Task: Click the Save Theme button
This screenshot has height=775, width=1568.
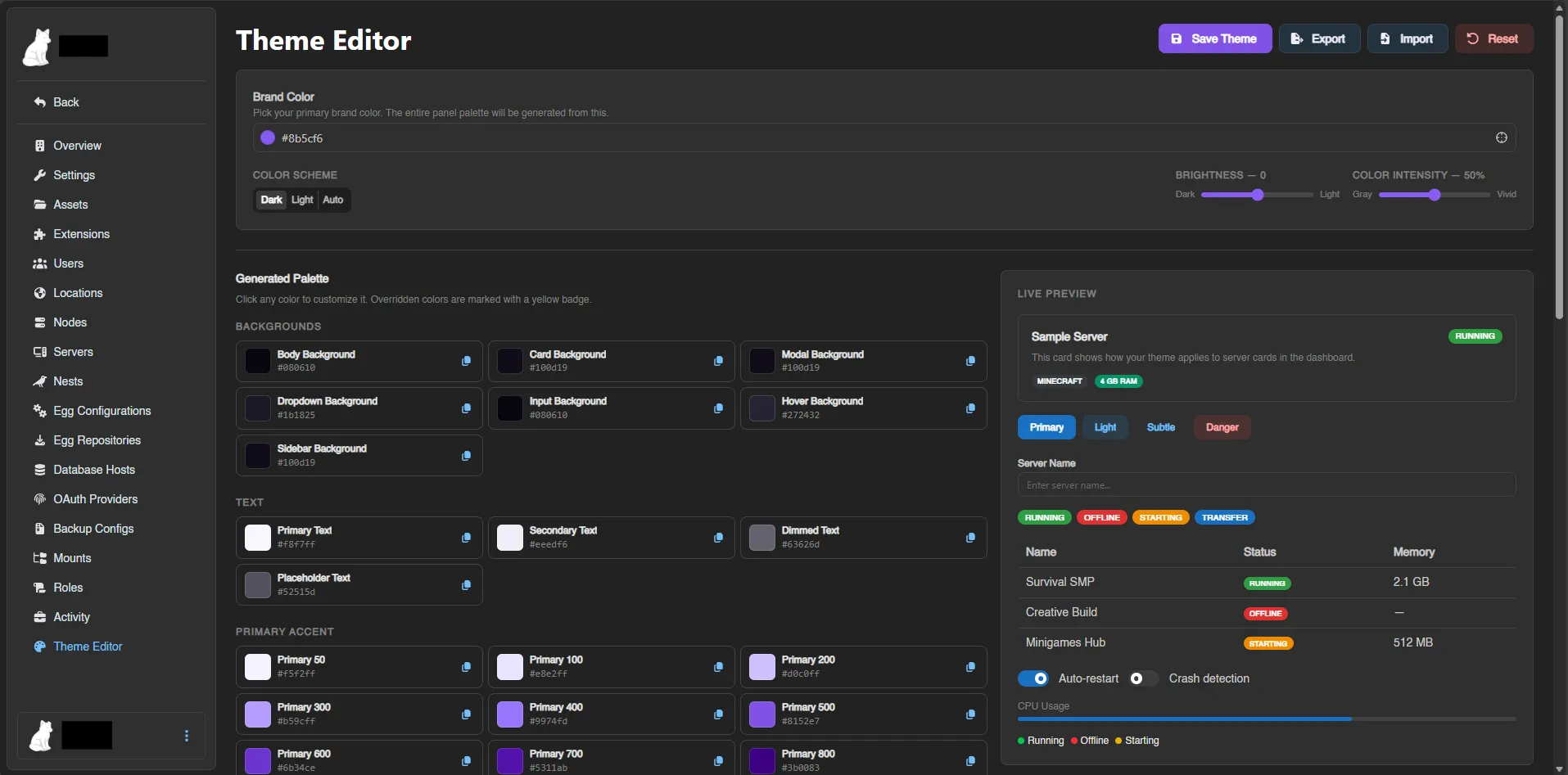Action: 1214,38
